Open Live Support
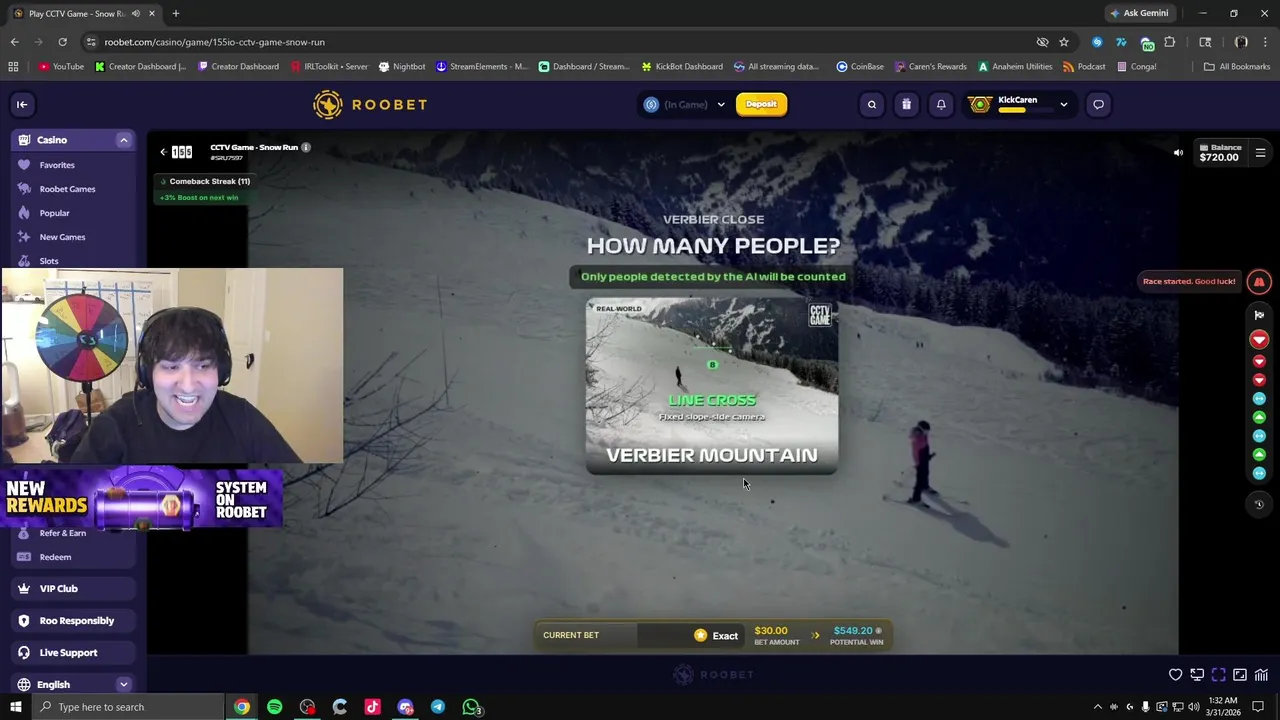The width and height of the screenshot is (1280, 720). click(73, 653)
